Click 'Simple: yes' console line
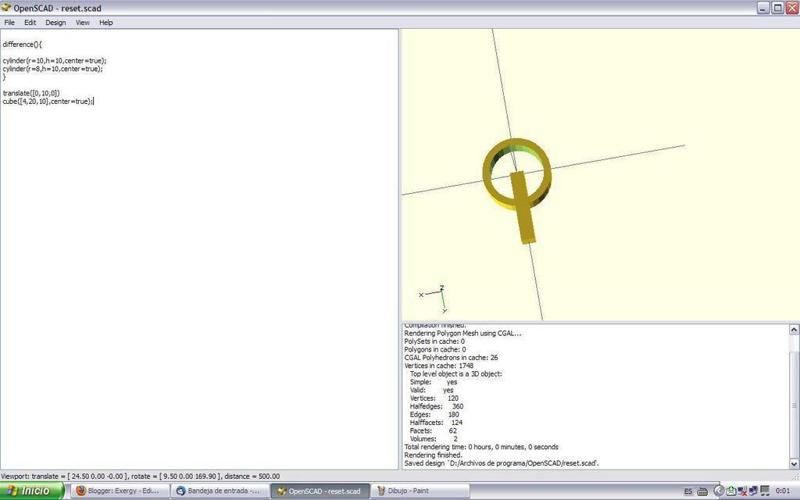 [434, 382]
